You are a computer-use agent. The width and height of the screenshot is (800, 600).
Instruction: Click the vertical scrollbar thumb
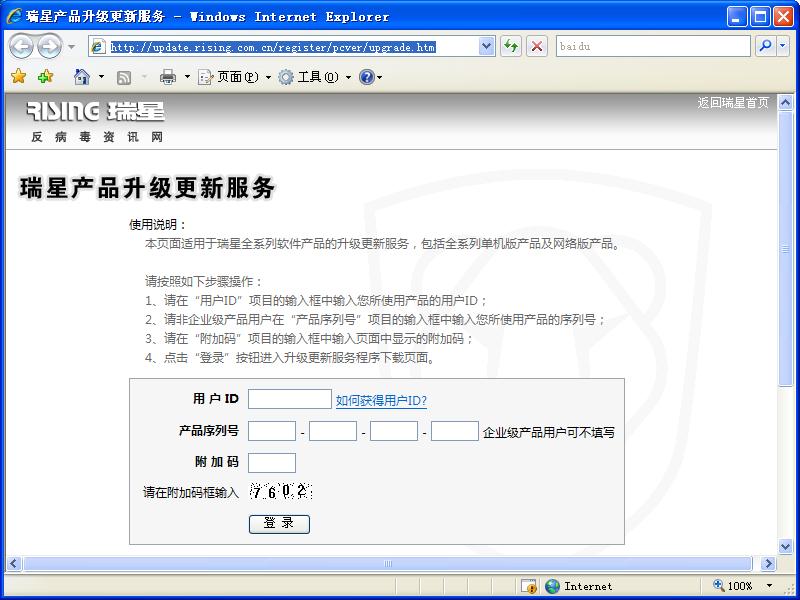[786, 249]
